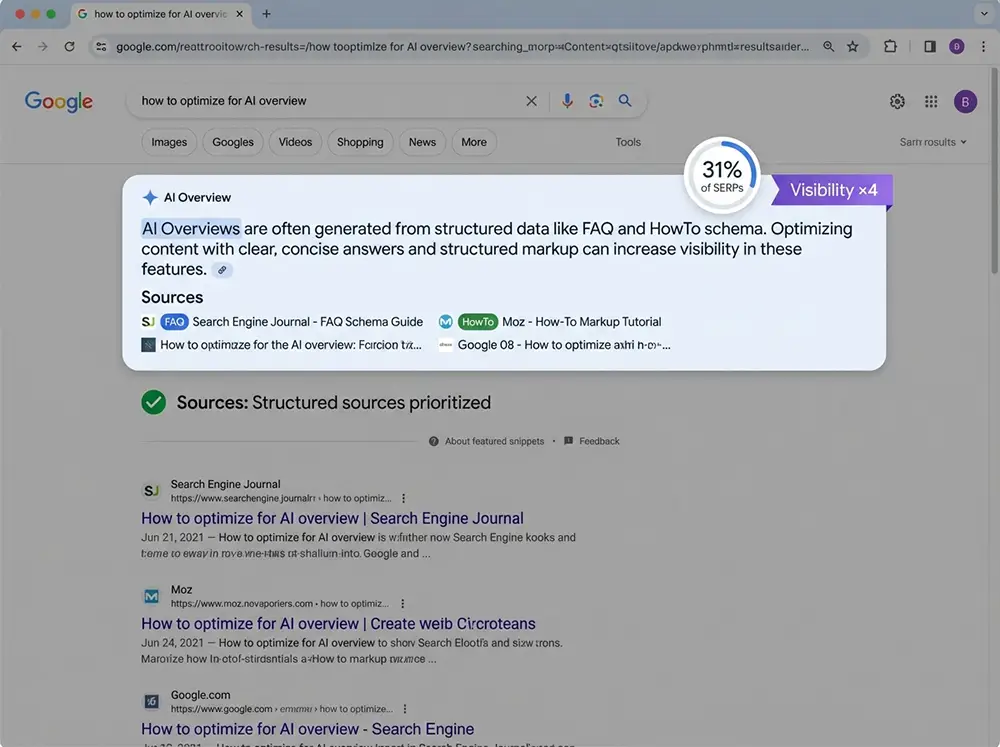Click the 31% of SERPs progress ring
Viewport: 1000px width, 747px height.
pyautogui.click(x=721, y=175)
